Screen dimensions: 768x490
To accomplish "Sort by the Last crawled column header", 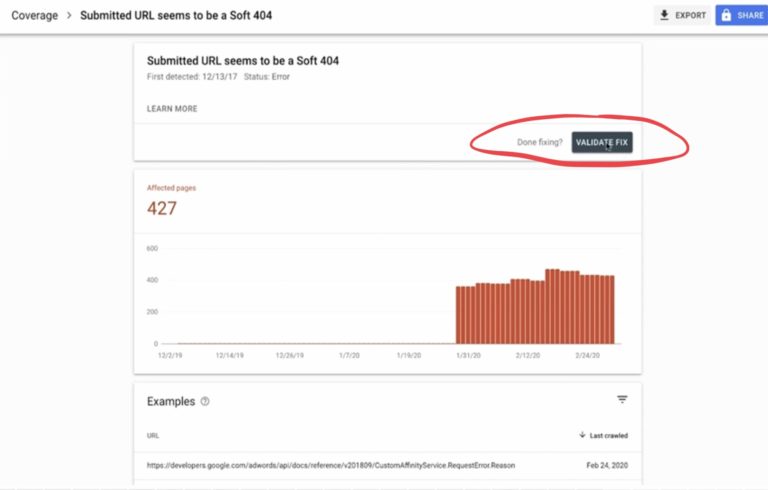I will 609,435.
